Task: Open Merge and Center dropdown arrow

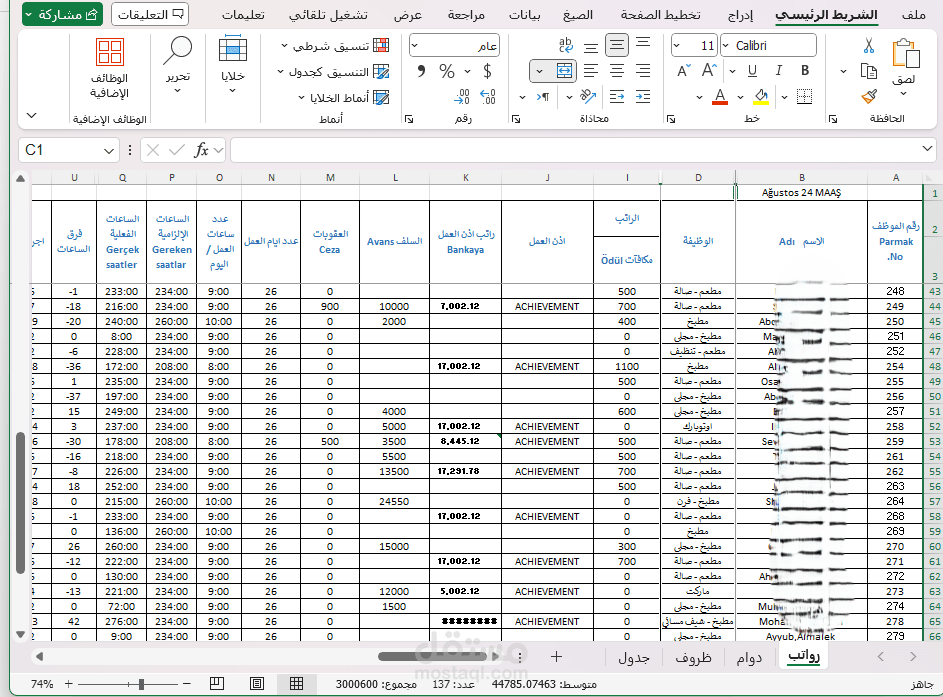Action: point(539,72)
